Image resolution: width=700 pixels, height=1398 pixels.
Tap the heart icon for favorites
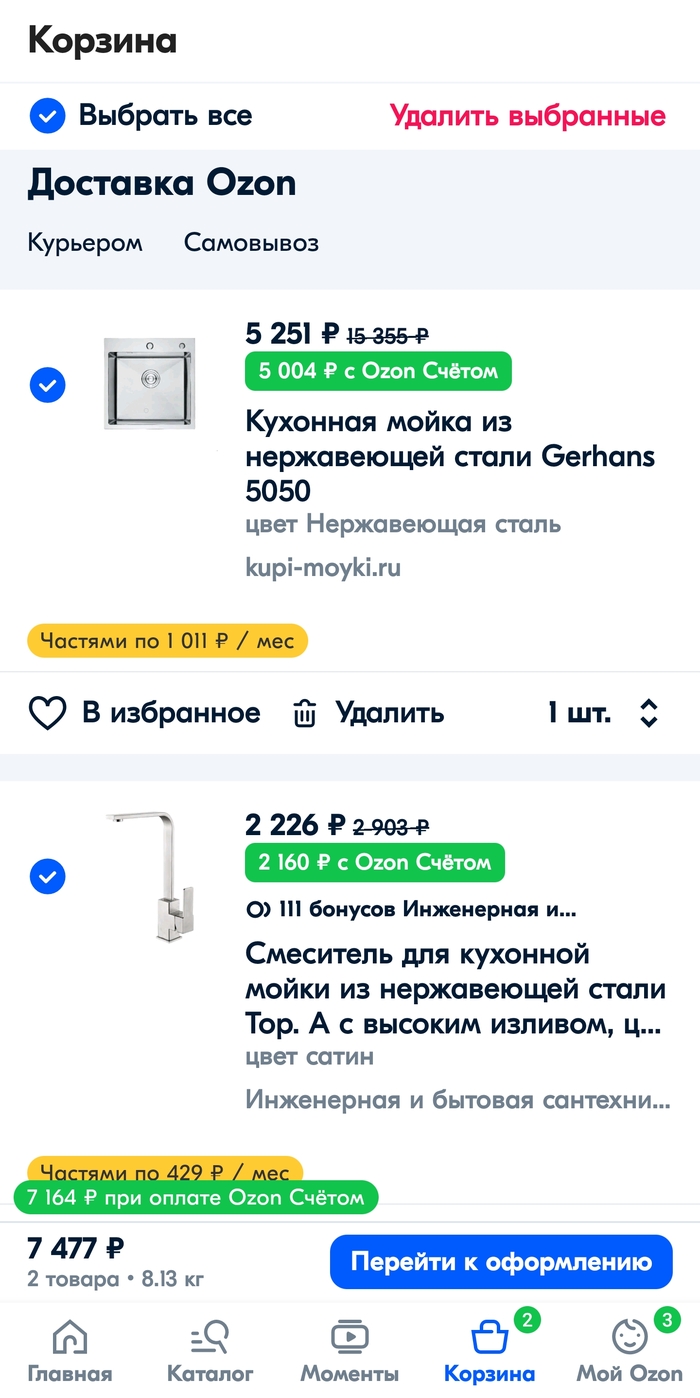point(47,713)
